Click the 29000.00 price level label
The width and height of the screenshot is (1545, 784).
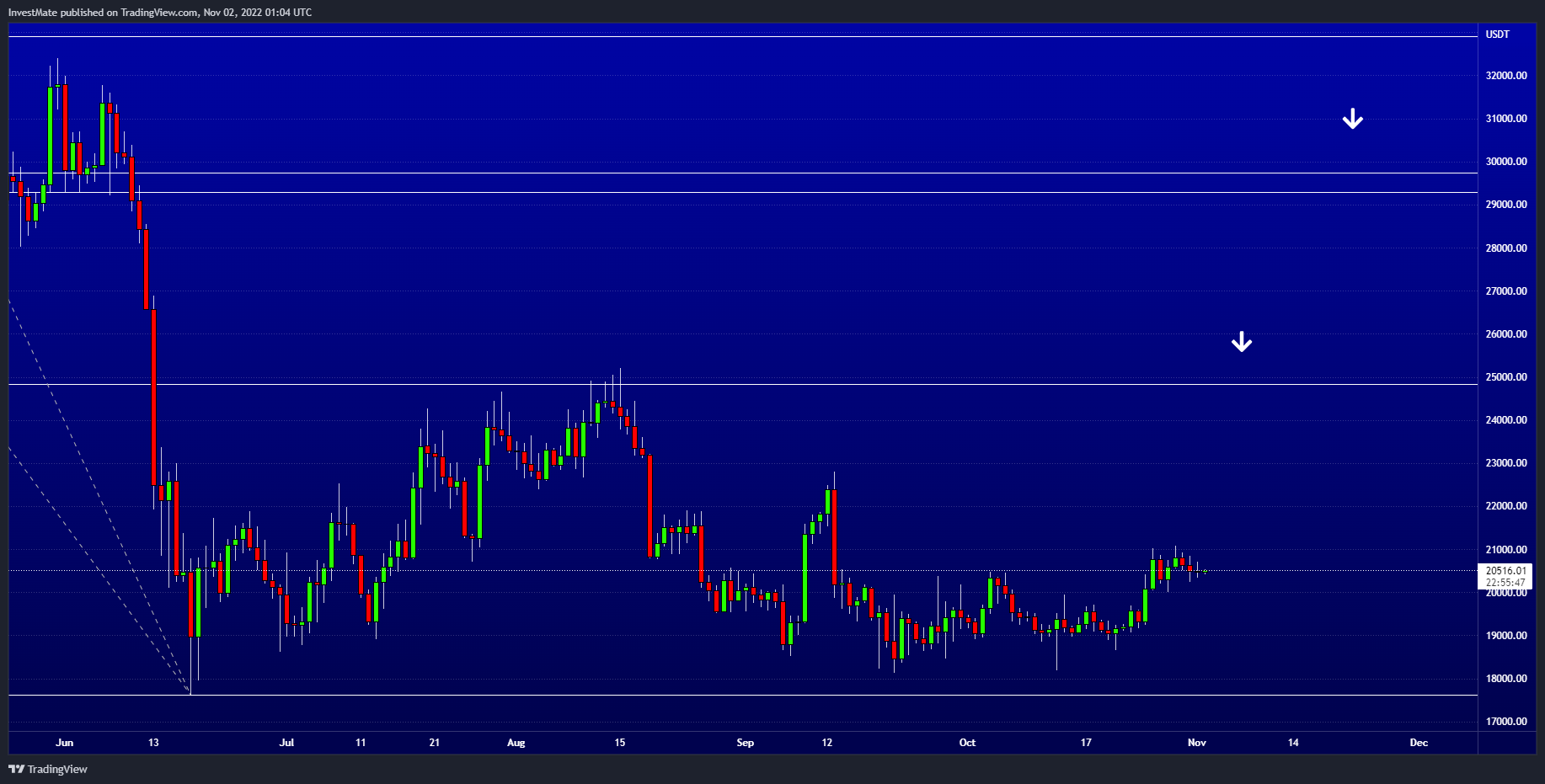point(1506,205)
